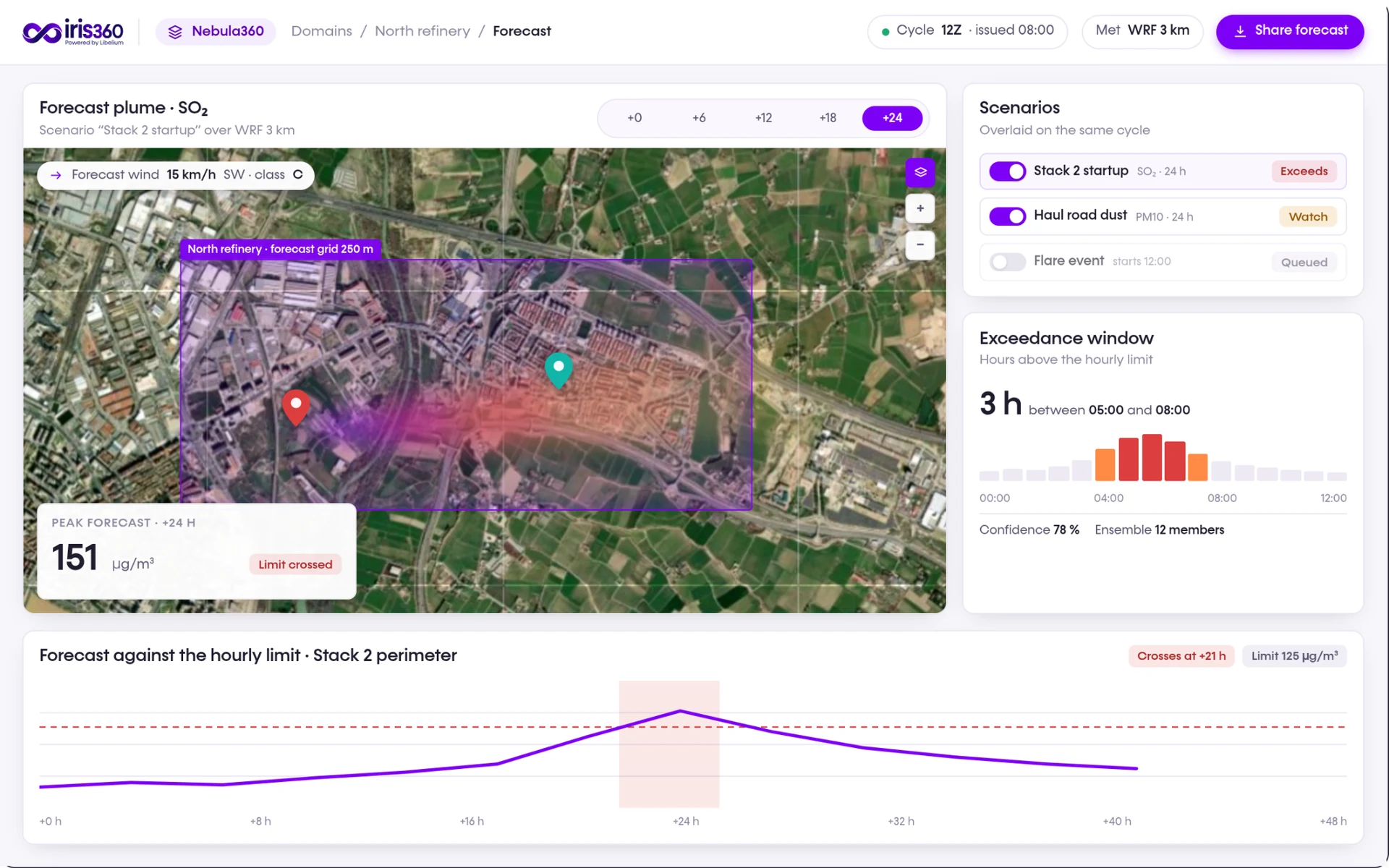Click the first orange exceedance bar

[1105, 465]
